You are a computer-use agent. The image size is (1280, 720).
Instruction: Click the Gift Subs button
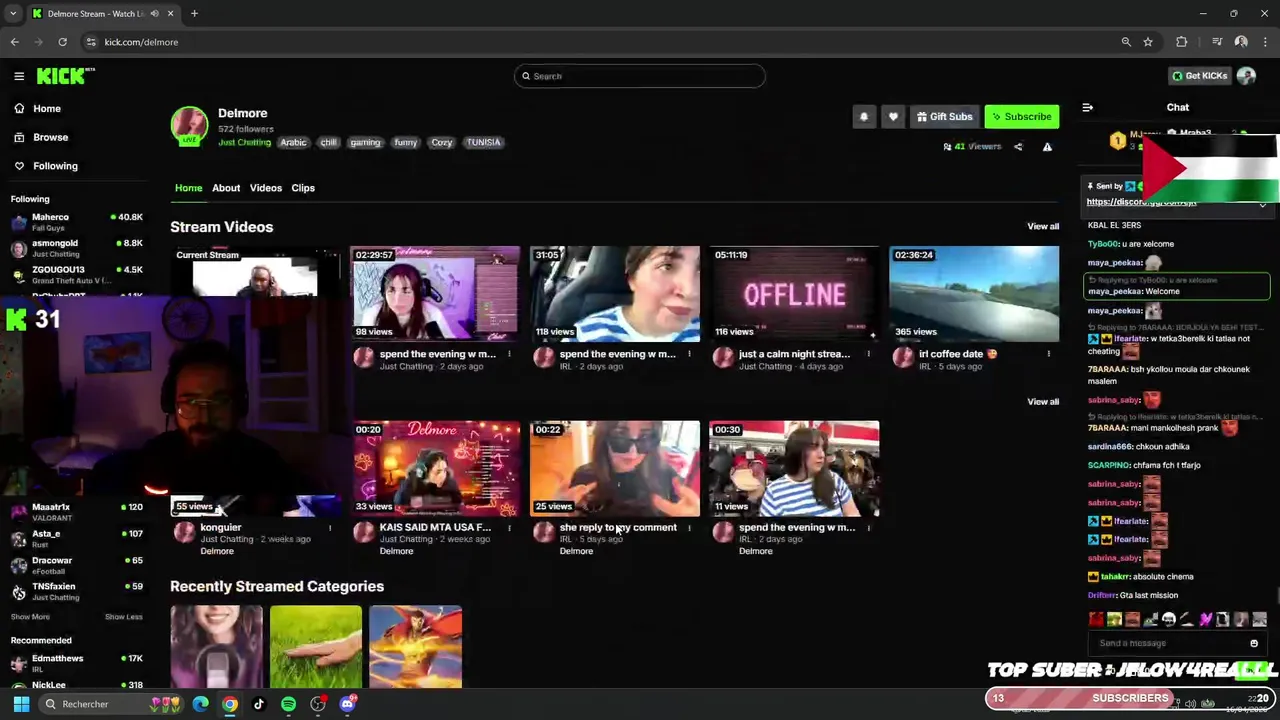point(944,117)
